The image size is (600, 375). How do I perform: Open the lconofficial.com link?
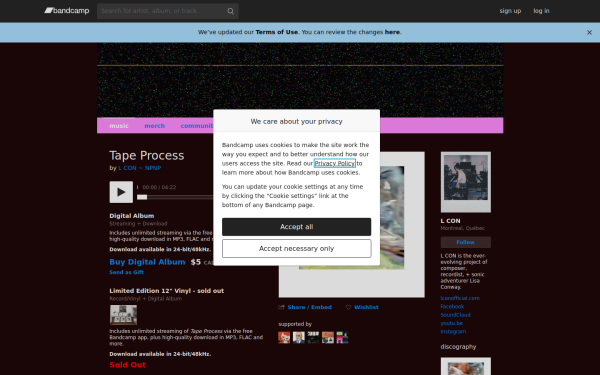tap(460, 298)
